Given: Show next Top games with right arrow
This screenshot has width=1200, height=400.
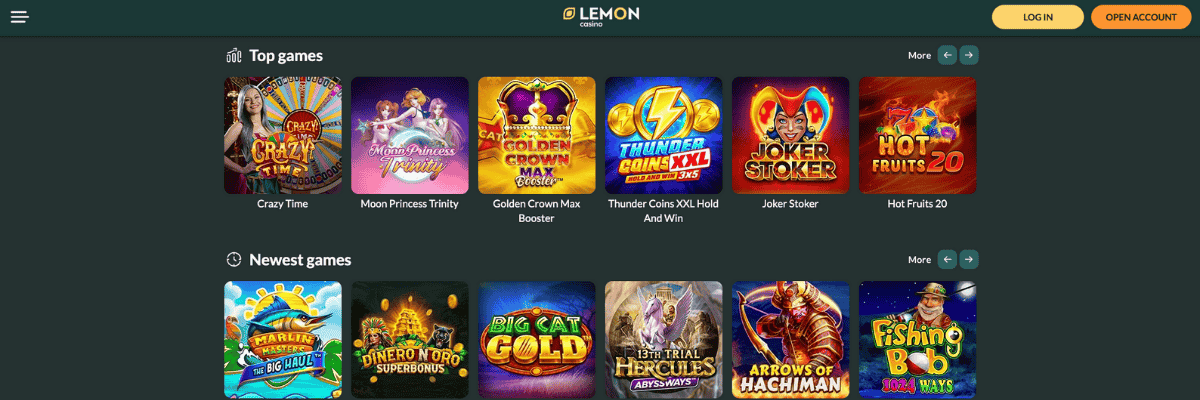Looking at the screenshot, I should tap(969, 55).
